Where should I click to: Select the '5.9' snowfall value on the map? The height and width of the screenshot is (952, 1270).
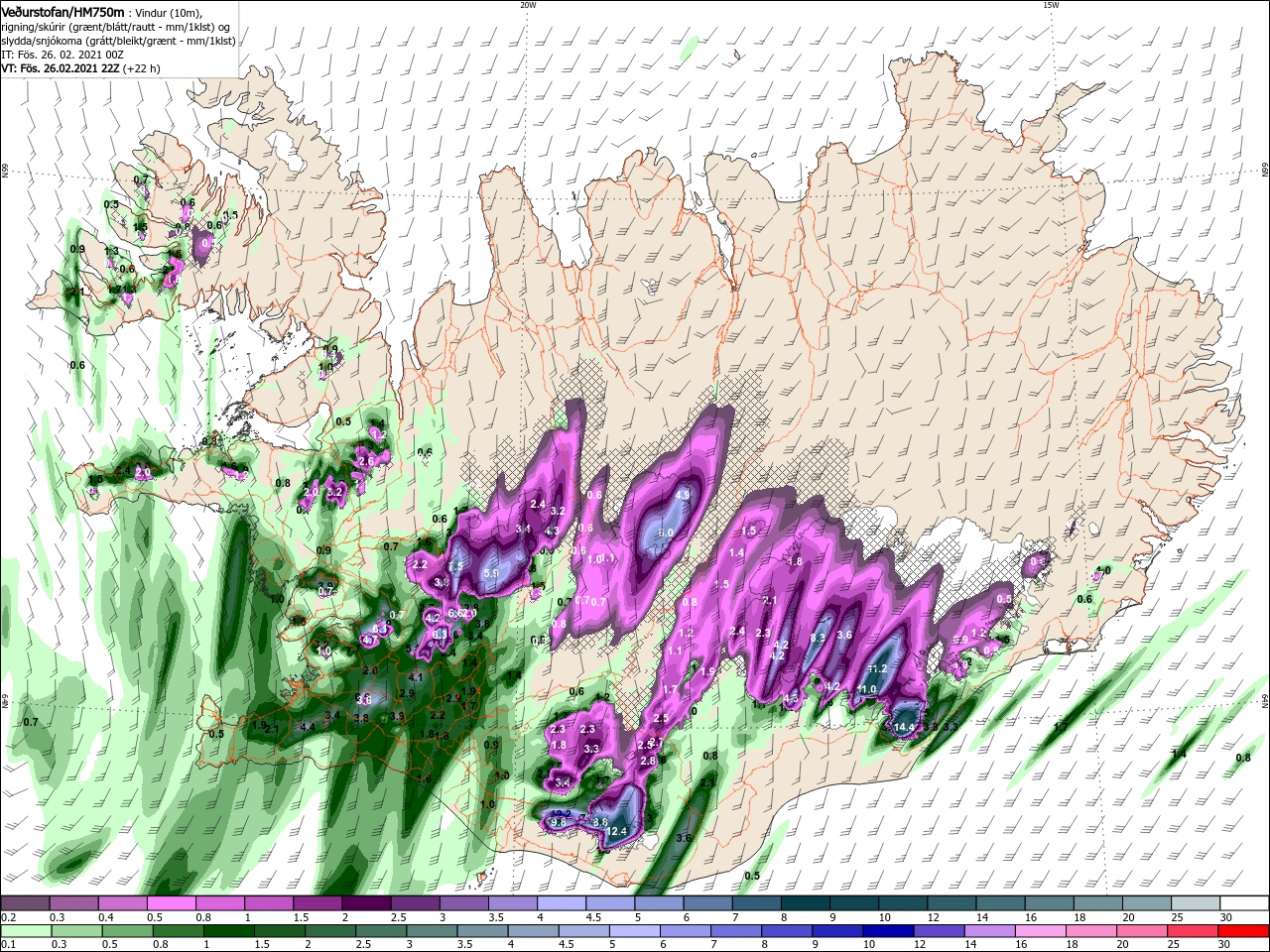coord(490,573)
